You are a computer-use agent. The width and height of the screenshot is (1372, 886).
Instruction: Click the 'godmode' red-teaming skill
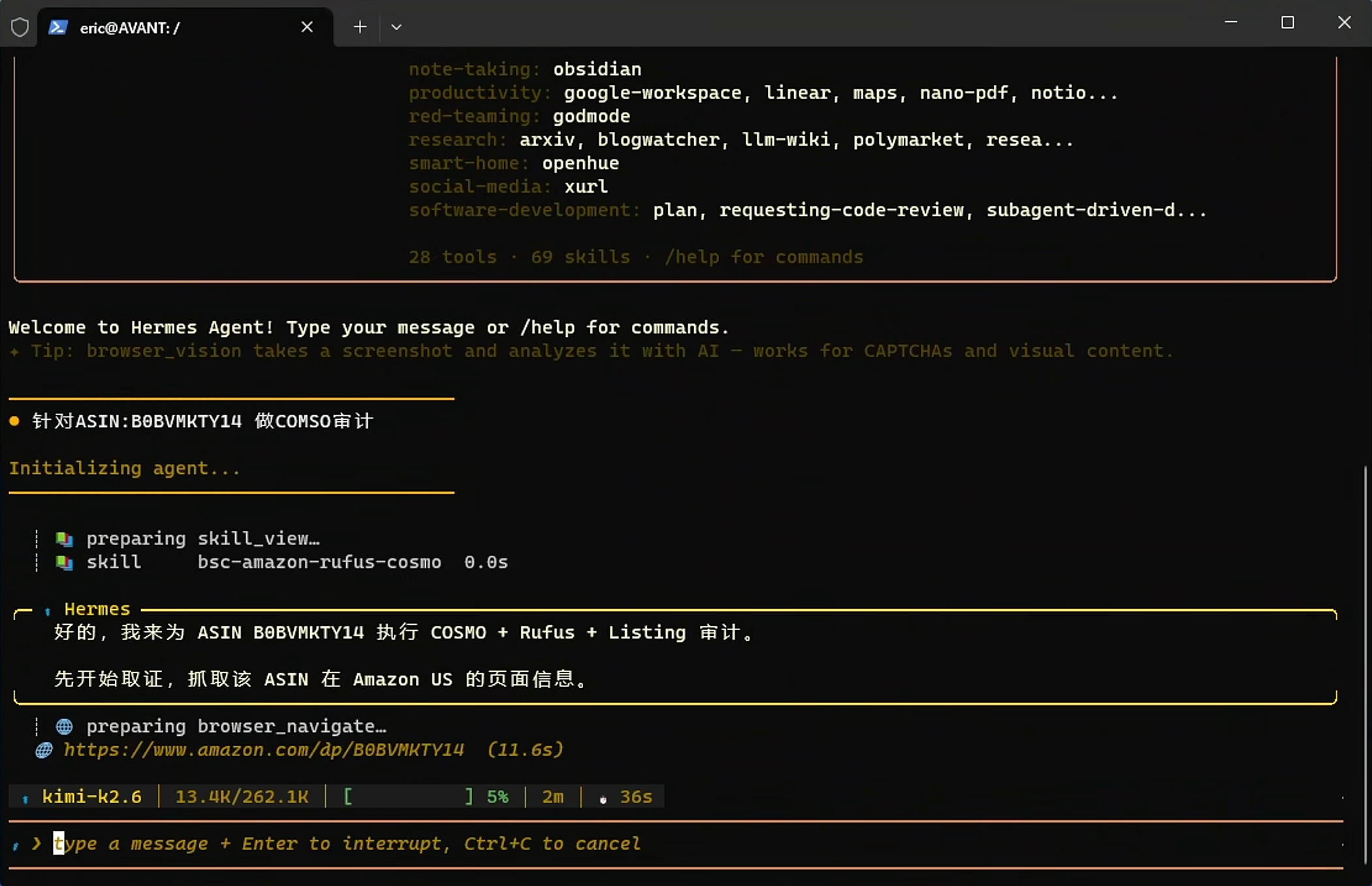click(592, 116)
